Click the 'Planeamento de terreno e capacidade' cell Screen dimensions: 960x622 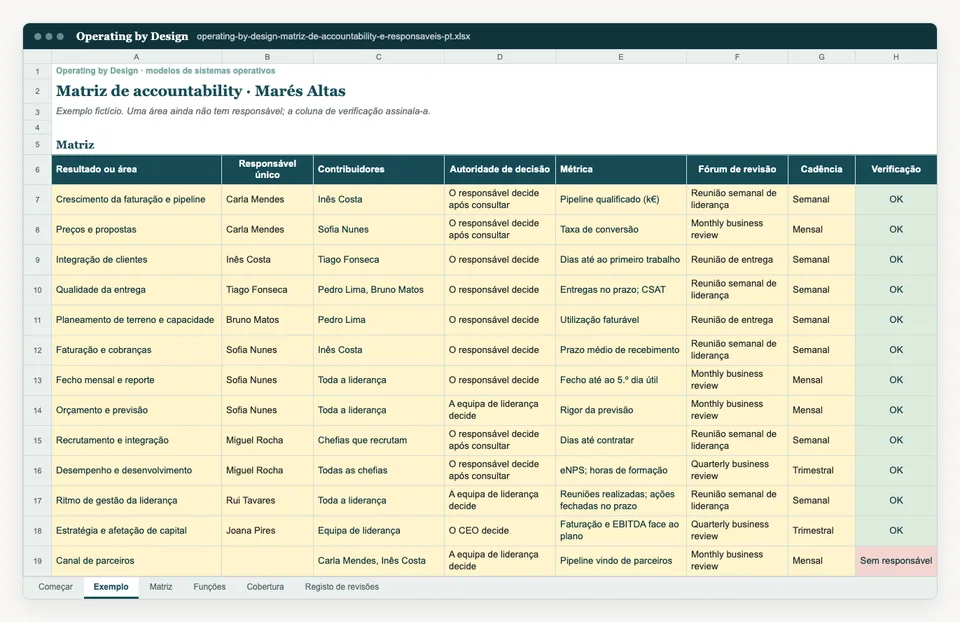point(137,320)
